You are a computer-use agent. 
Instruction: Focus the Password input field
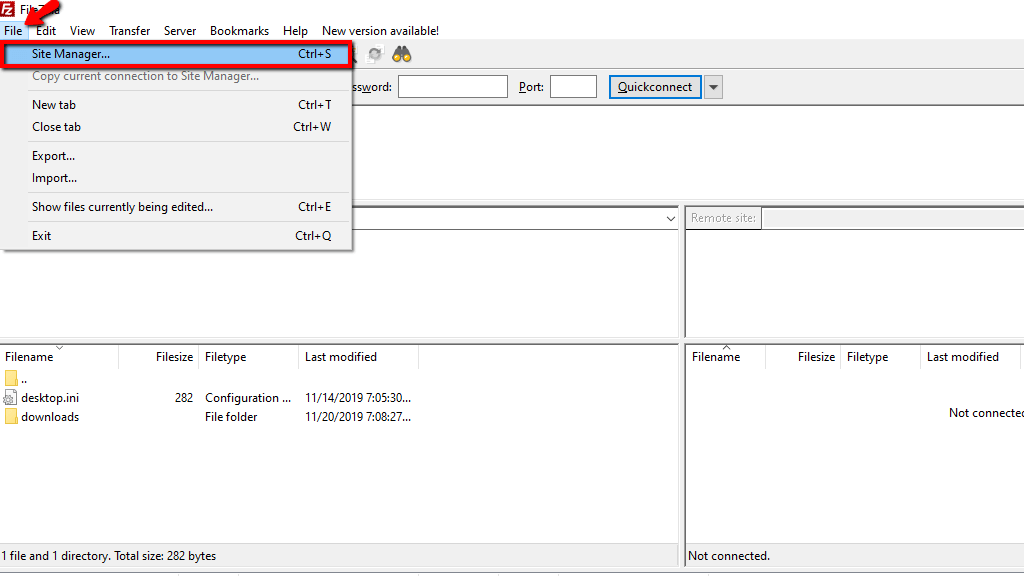point(453,87)
